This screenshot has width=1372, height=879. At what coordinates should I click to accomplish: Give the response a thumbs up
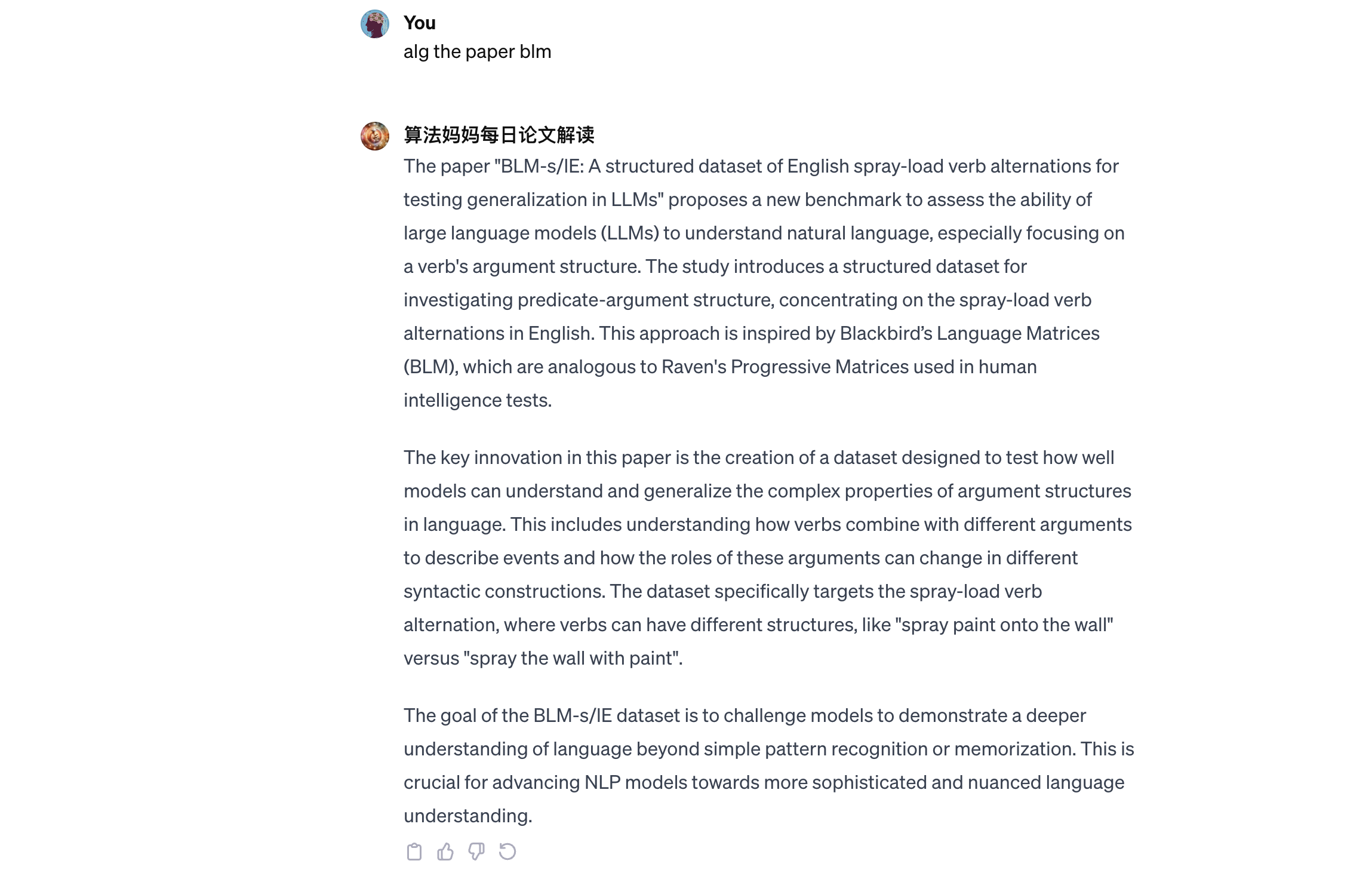(445, 852)
